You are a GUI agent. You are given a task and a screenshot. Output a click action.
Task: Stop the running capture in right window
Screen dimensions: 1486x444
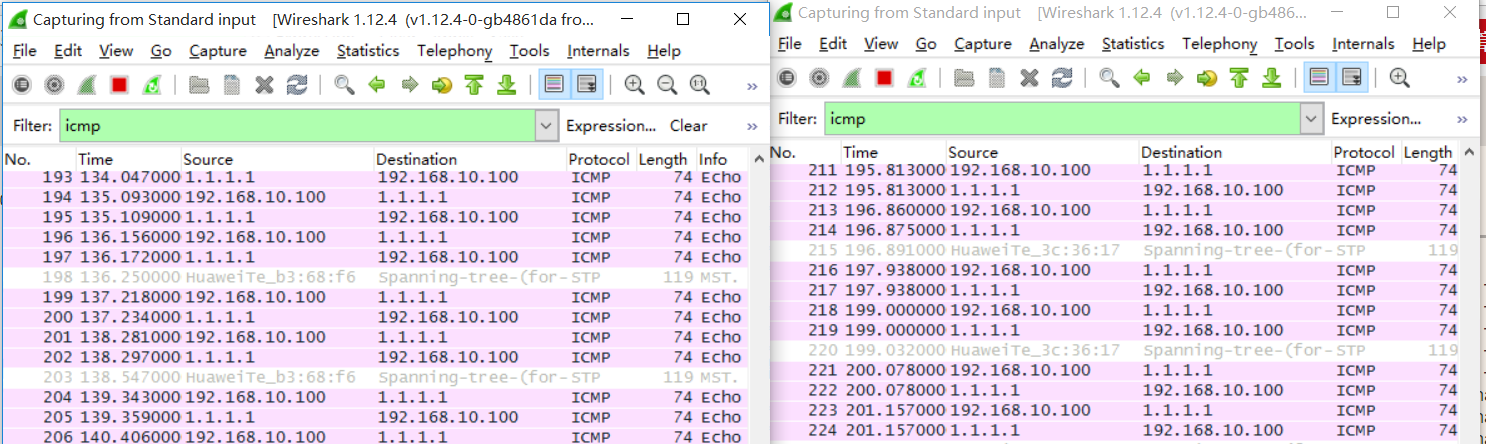pyautogui.click(x=884, y=78)
